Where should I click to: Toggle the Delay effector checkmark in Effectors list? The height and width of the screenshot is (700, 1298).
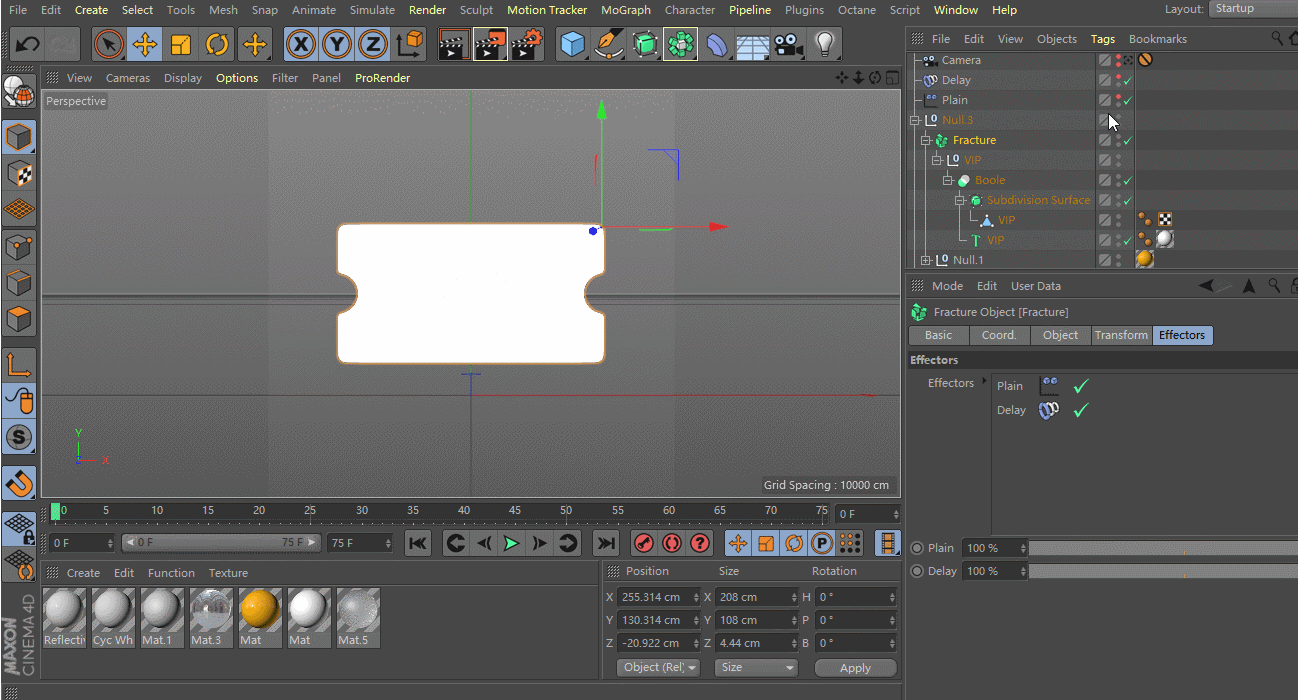(x=1080, y=410)
